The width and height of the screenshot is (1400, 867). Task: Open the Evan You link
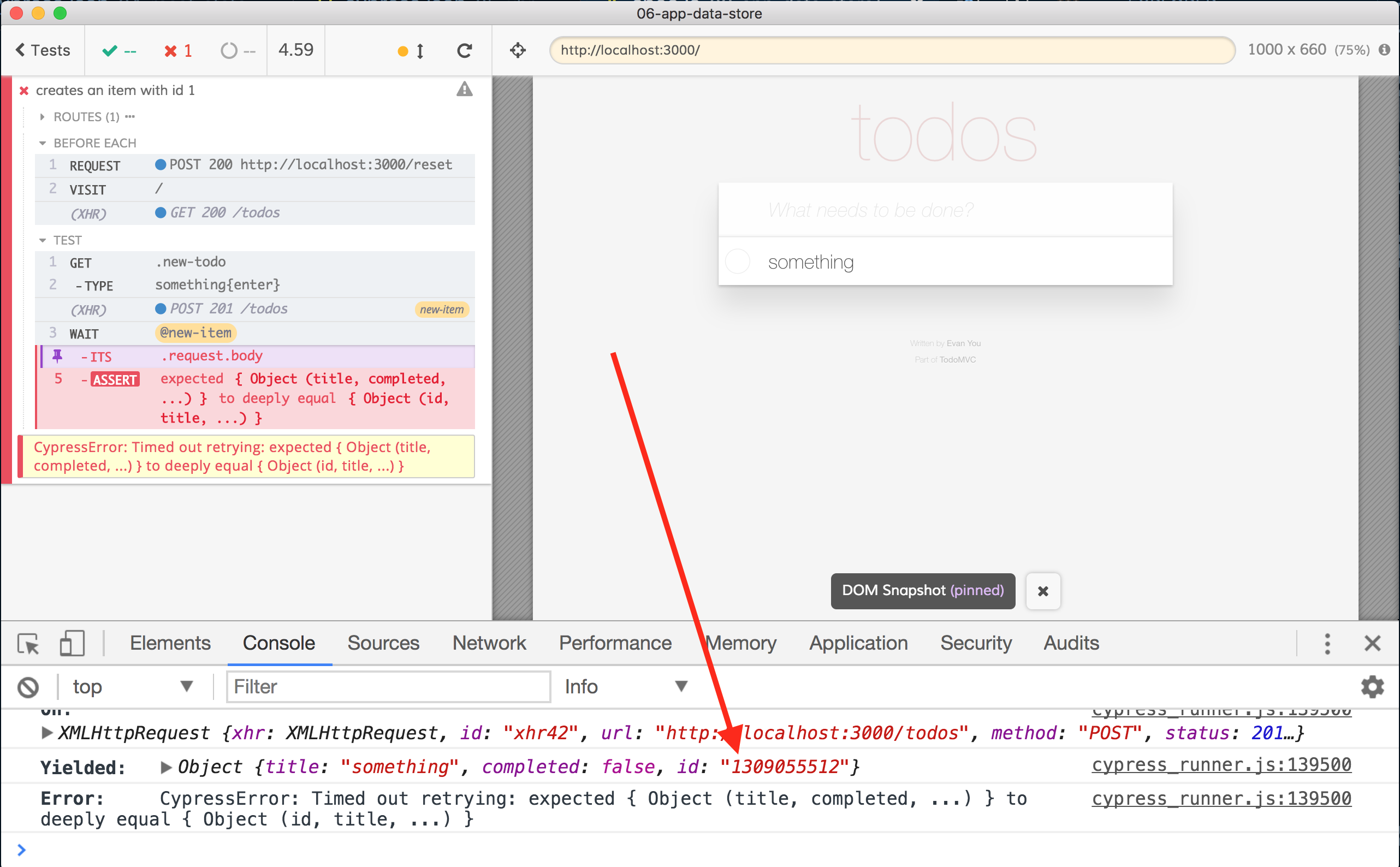[x=963, y=343]
